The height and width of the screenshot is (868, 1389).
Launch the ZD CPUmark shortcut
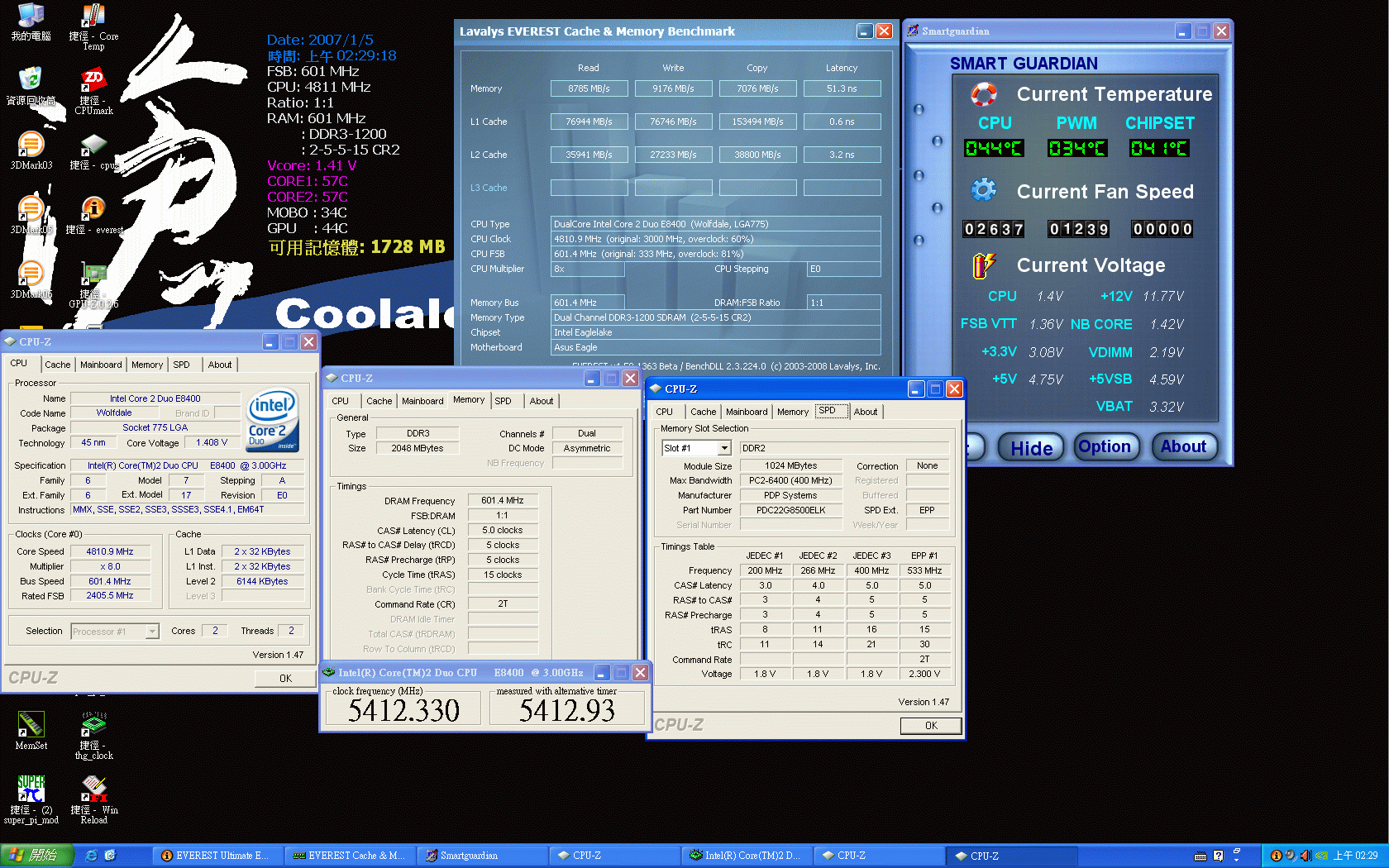click(93, 91)
